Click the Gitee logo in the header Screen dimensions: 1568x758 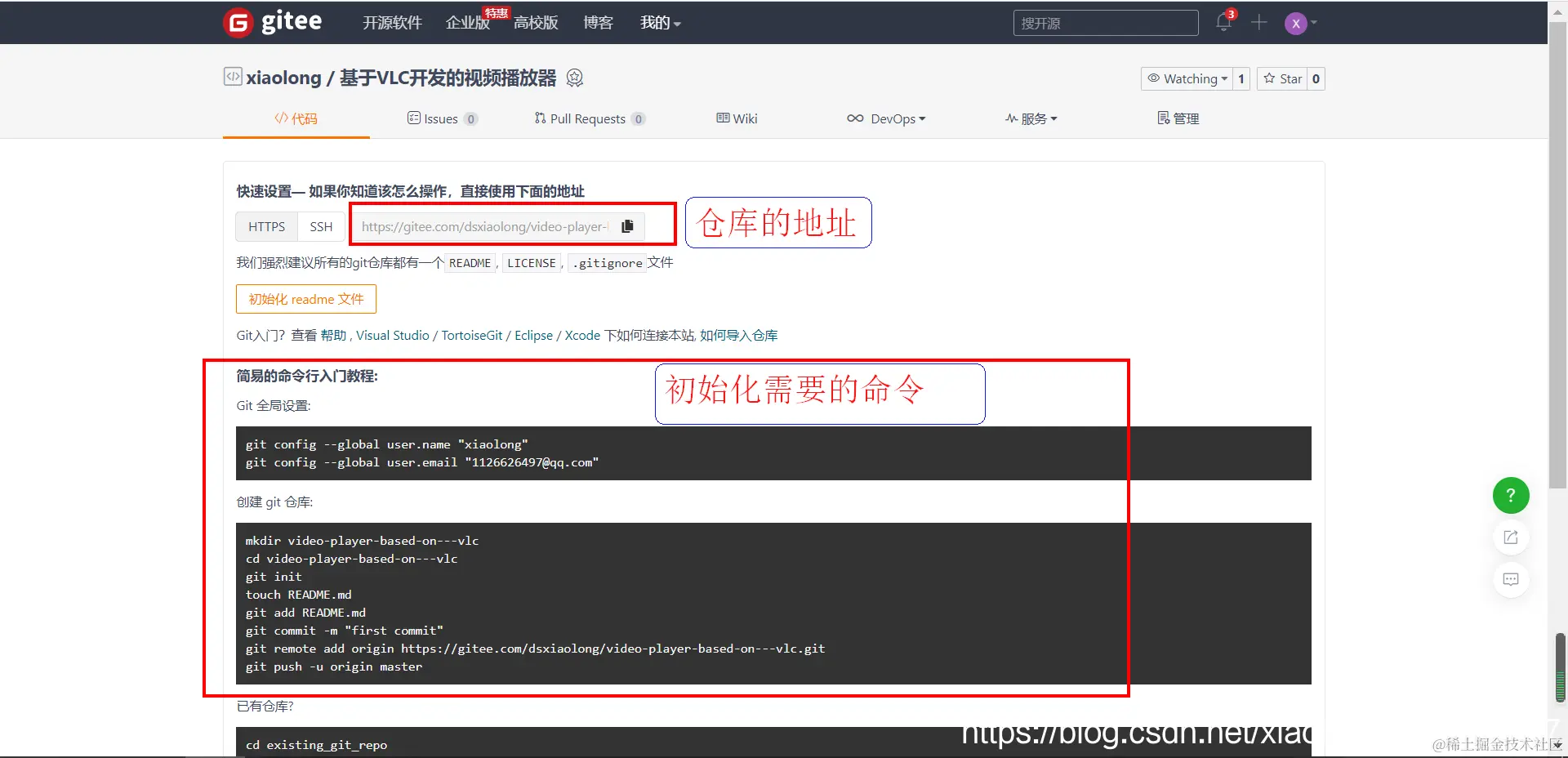pos(273,22)
